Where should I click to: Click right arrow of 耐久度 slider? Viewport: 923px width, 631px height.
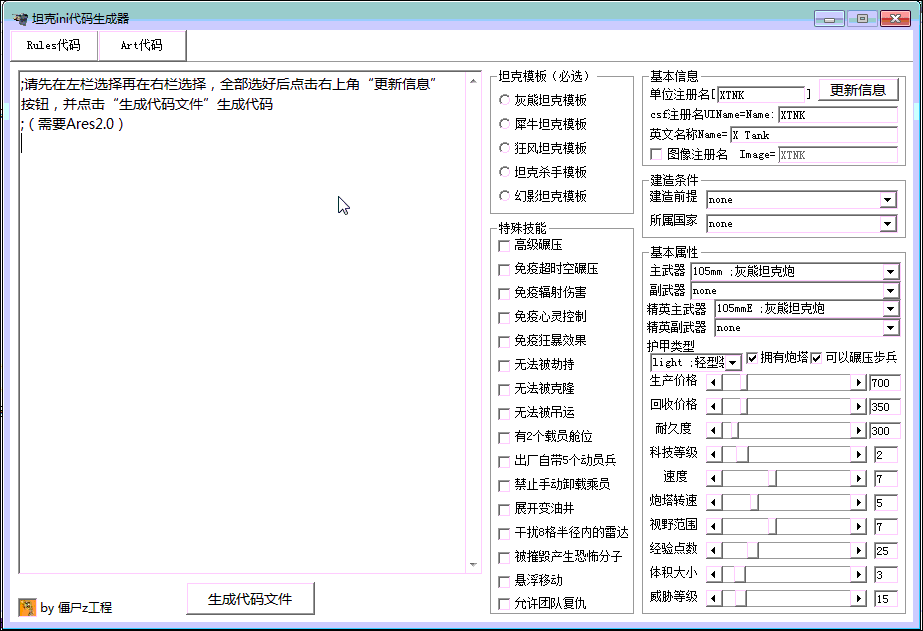pyautogui.click(x=858, y=431)
